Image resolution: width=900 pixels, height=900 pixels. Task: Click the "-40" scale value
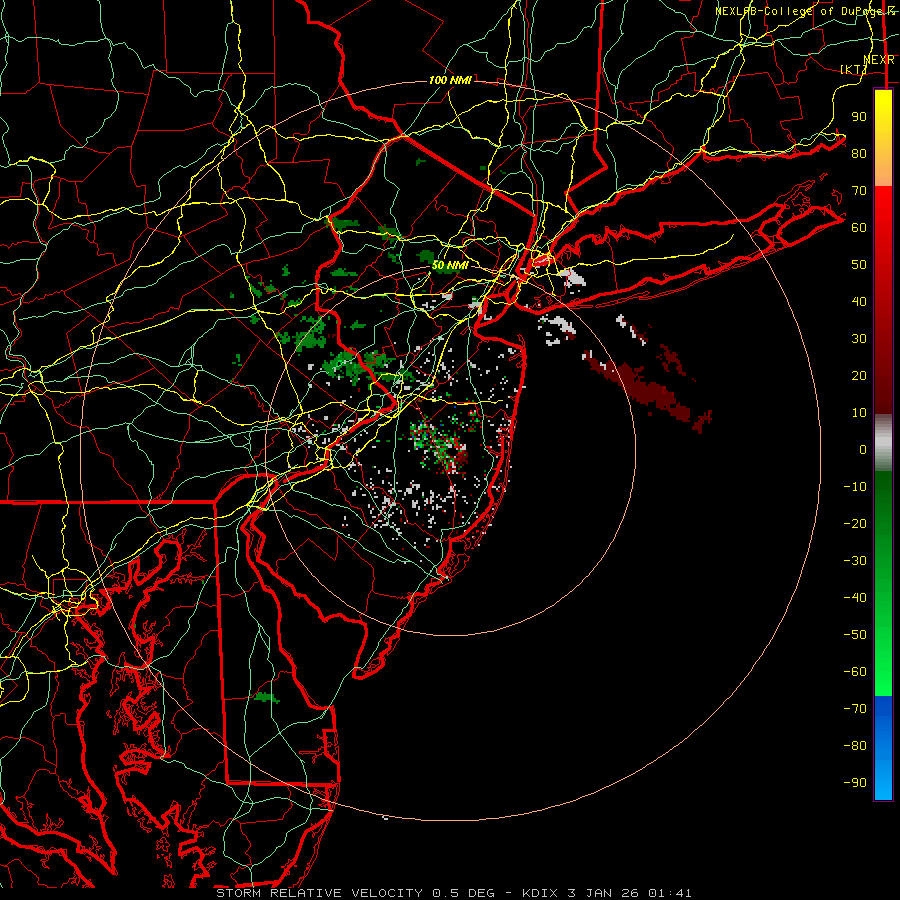[855, 598]
